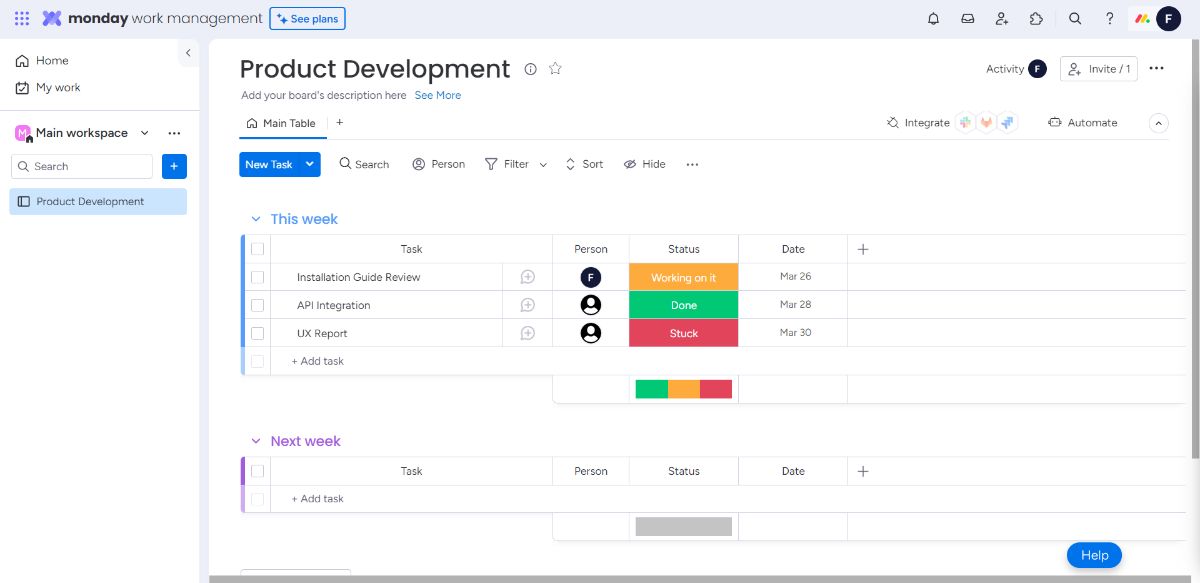1200x583 pixels.
Task: Switch to the Main Table tab
Action: (281, 123)
